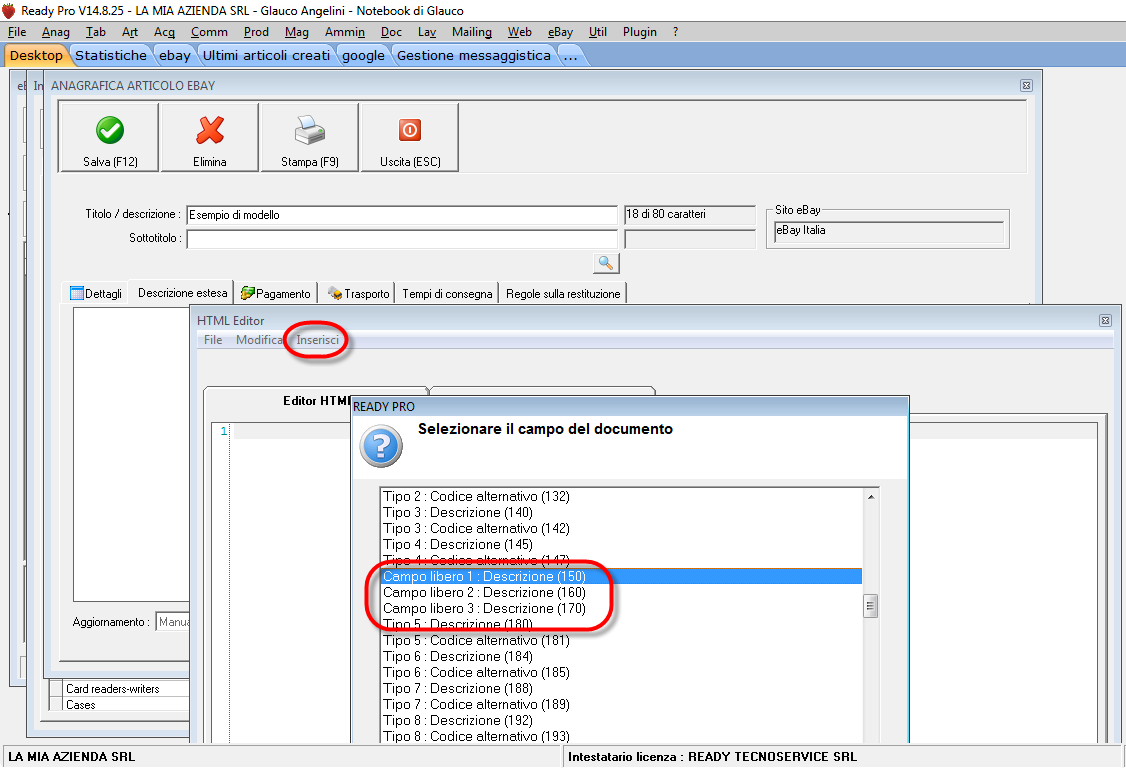This screenshot has height=768, width=1126.
Task: Open the Mailing menu
Action: click(472, 32)
